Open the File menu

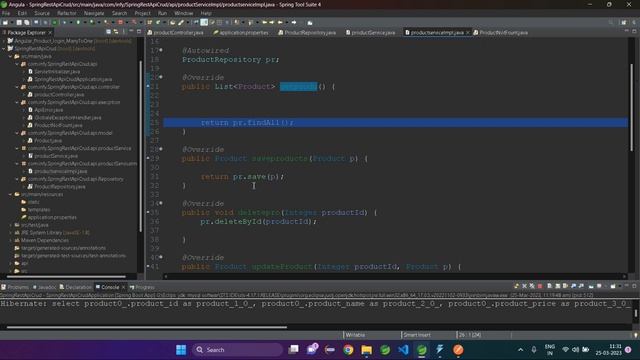point(6,13)
